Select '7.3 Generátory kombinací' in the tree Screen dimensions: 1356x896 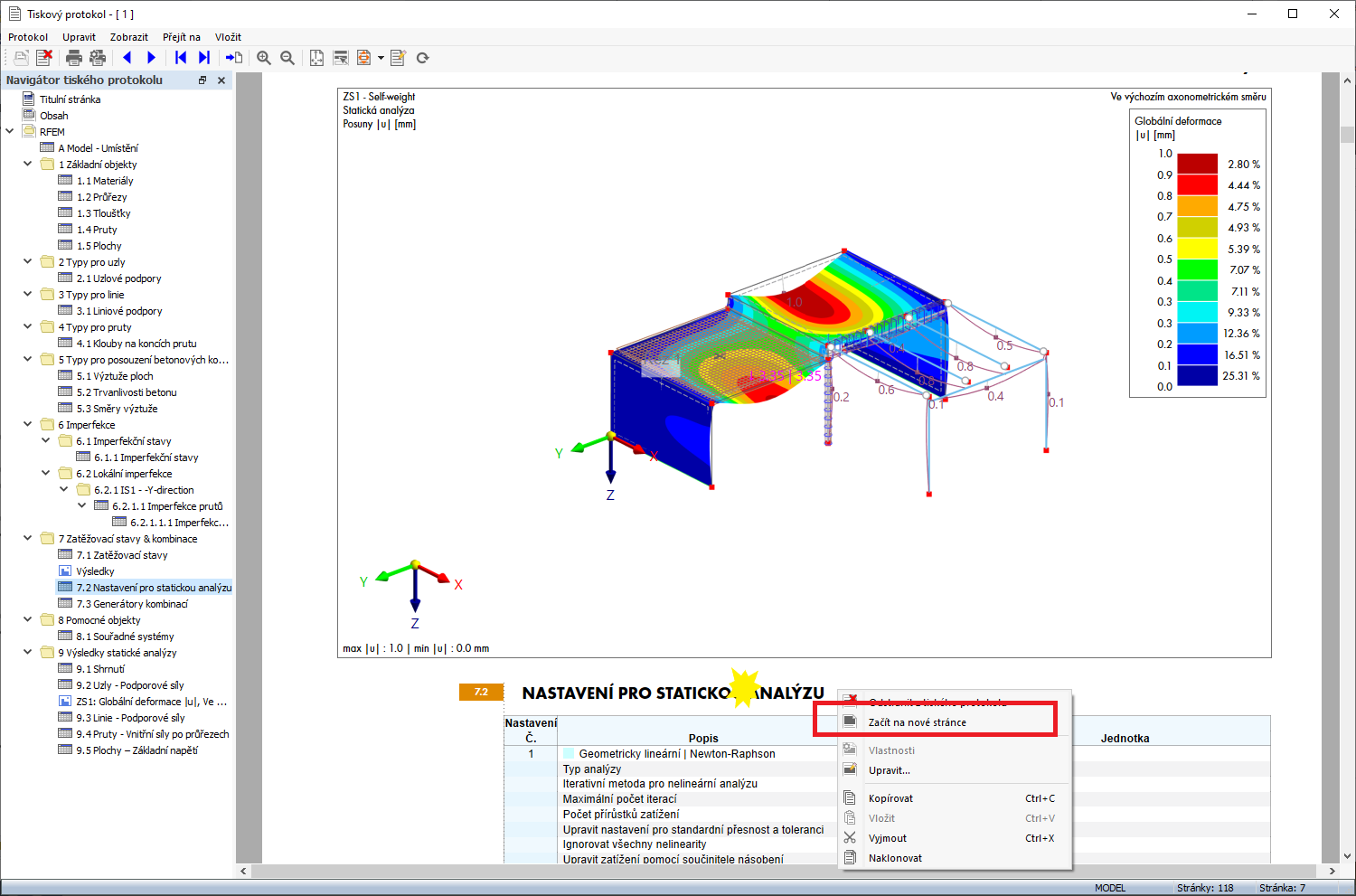coord(132,604)
